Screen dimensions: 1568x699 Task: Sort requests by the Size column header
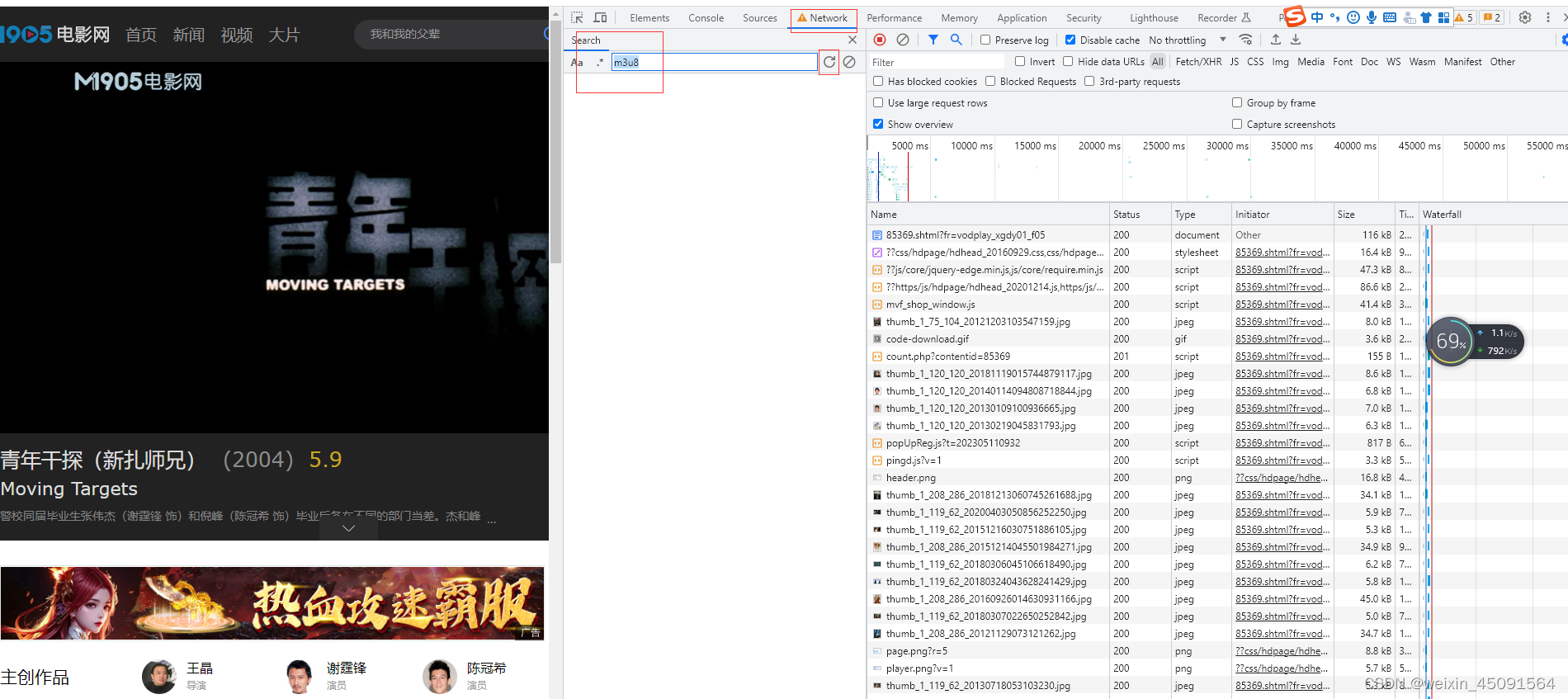click(1363, 215)
